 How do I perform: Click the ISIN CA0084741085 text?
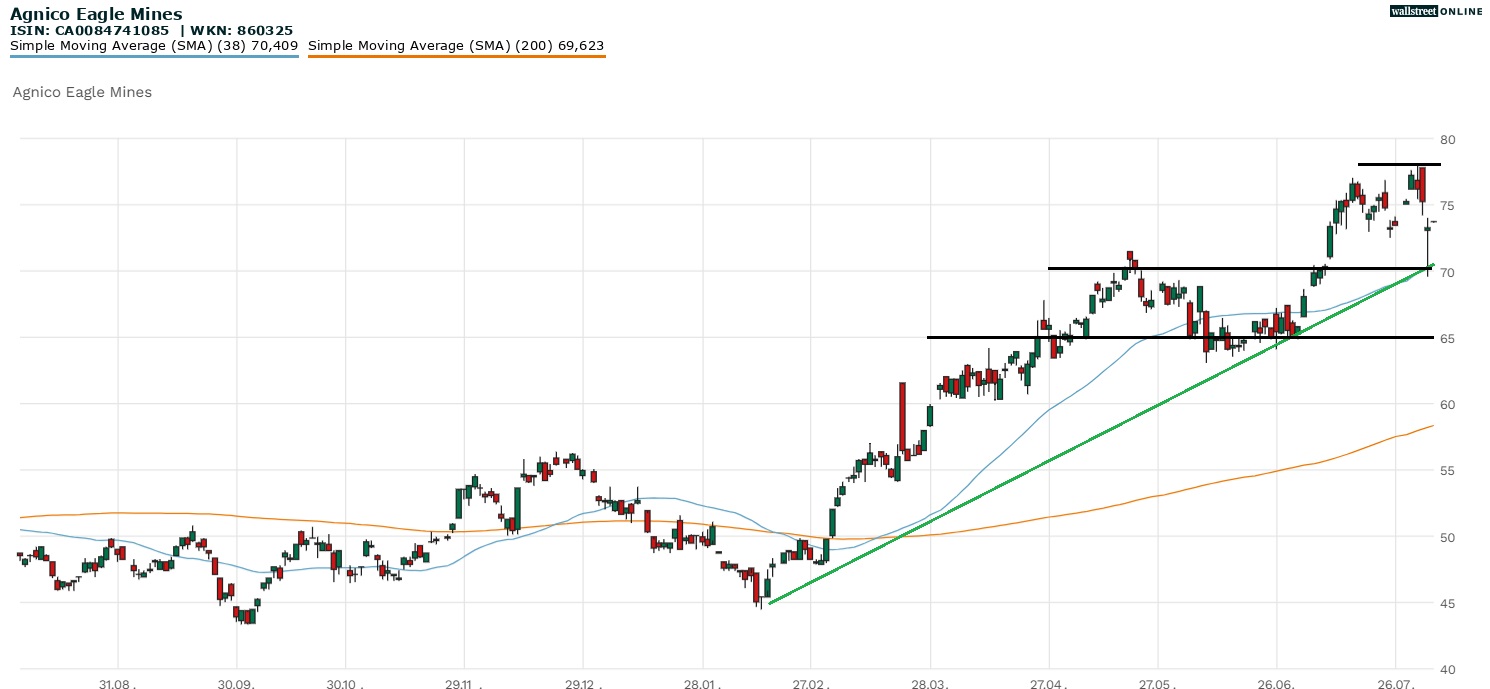click(90, 31)
